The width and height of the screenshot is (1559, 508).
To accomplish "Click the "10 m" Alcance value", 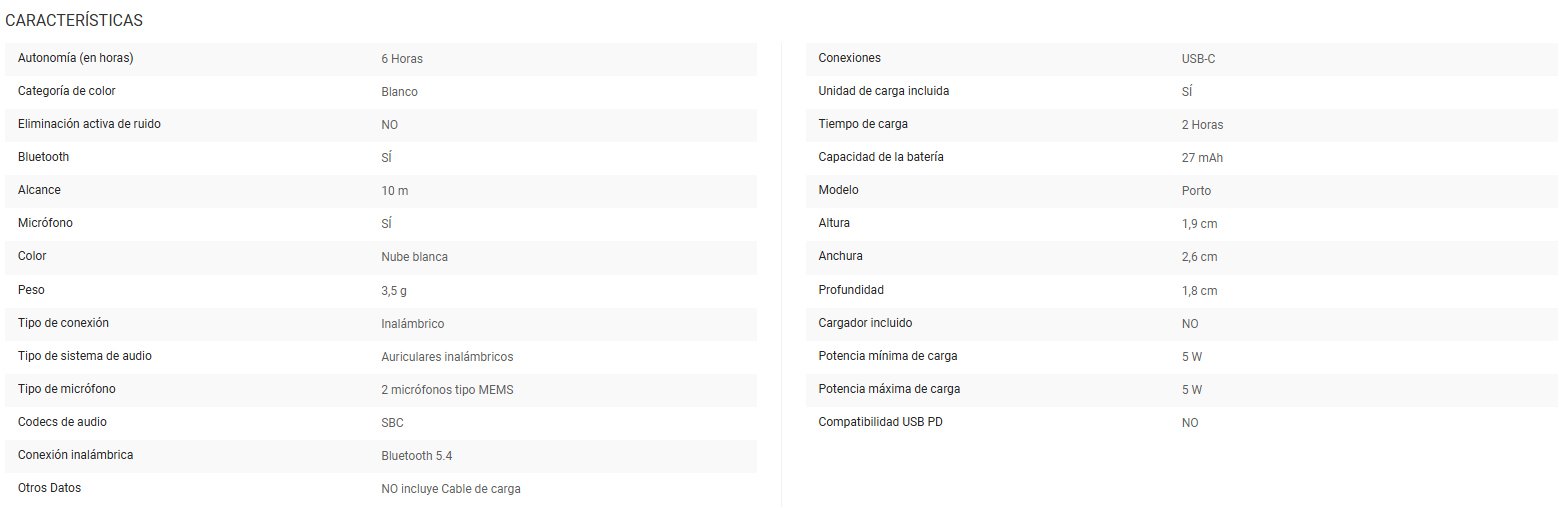I will coord(395,191).
